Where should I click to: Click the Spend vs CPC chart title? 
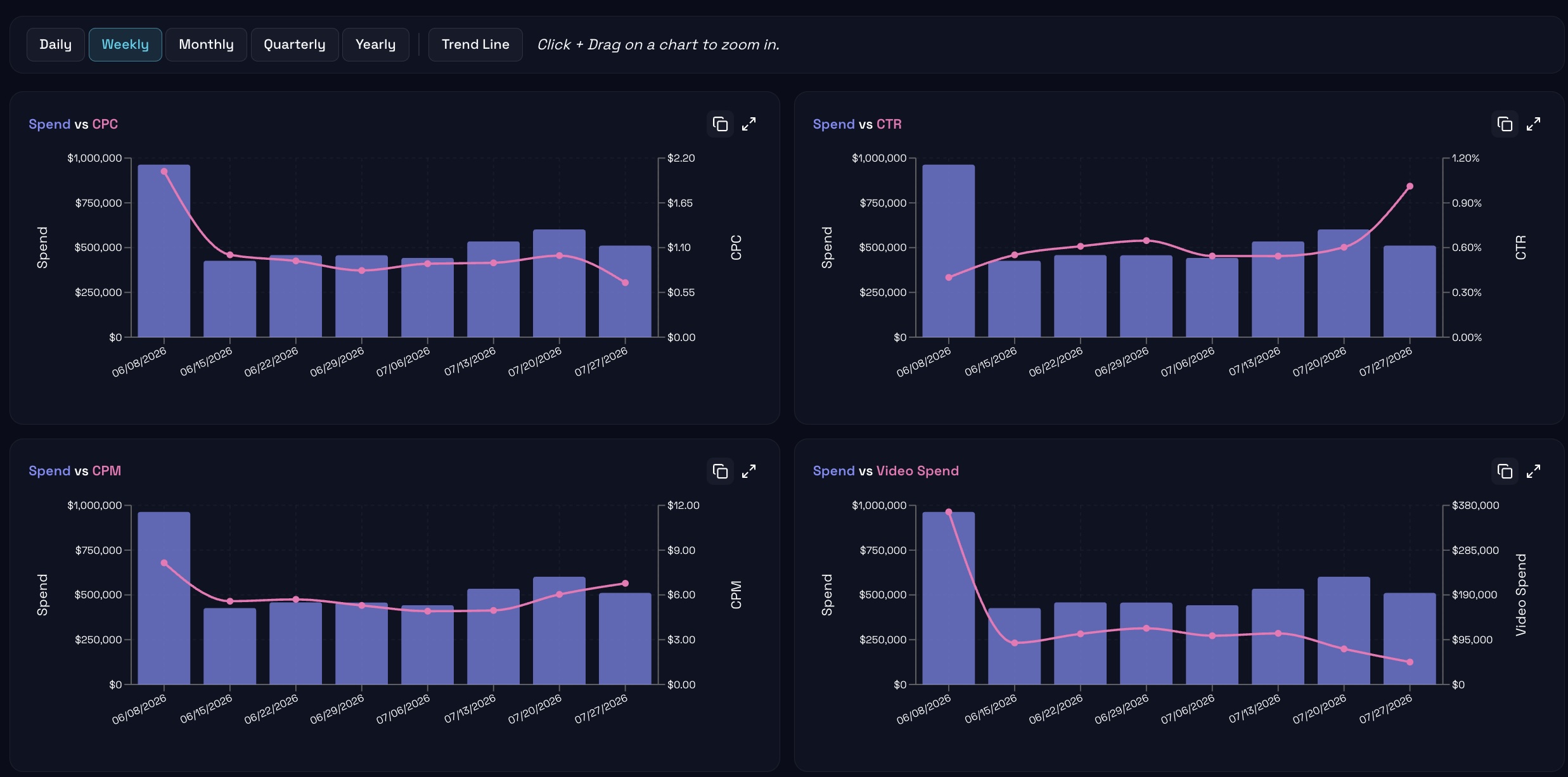tap(73, 124)
